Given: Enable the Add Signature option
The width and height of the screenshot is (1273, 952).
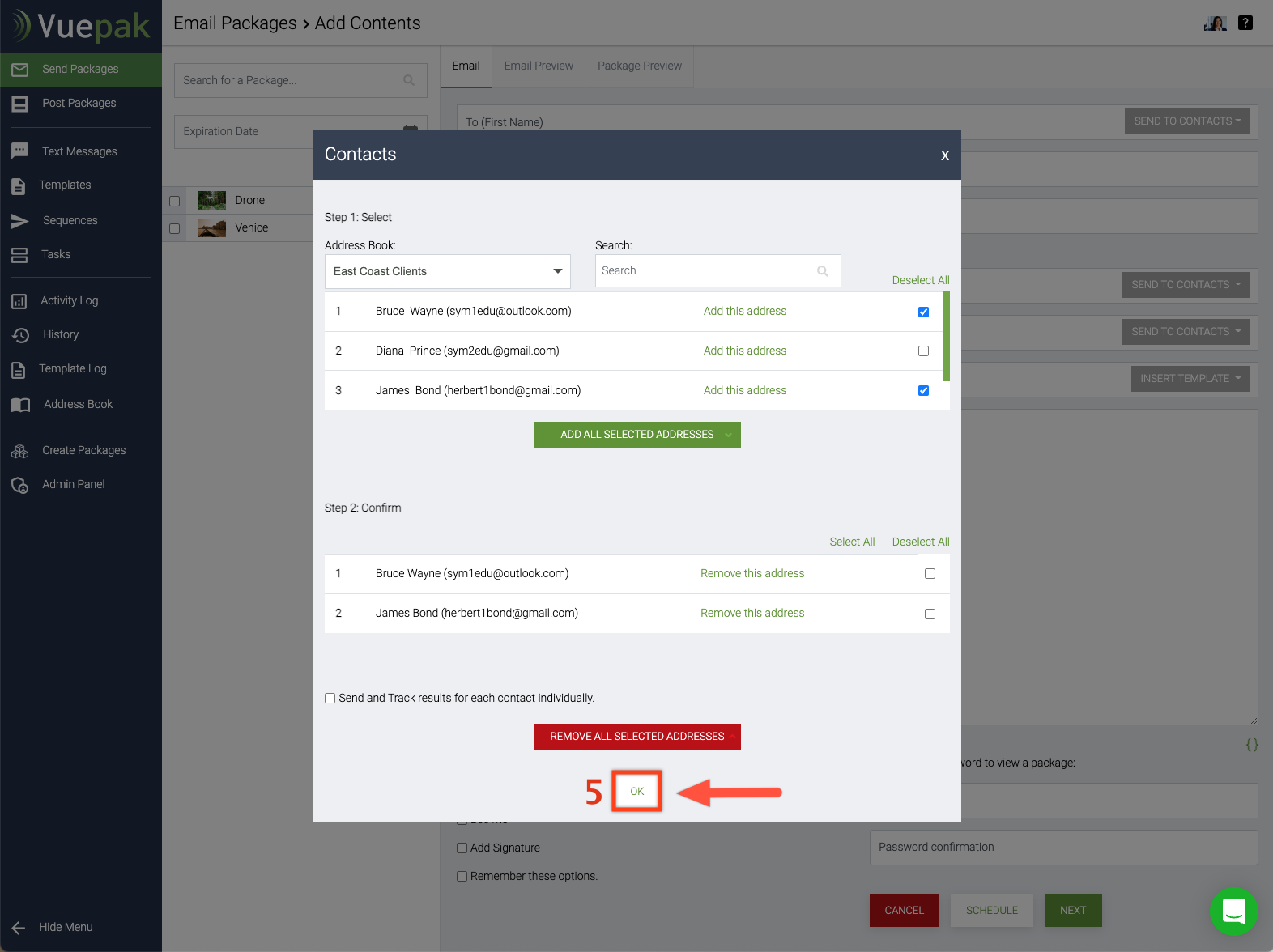Looking at the screenshot, I should 462,848.
